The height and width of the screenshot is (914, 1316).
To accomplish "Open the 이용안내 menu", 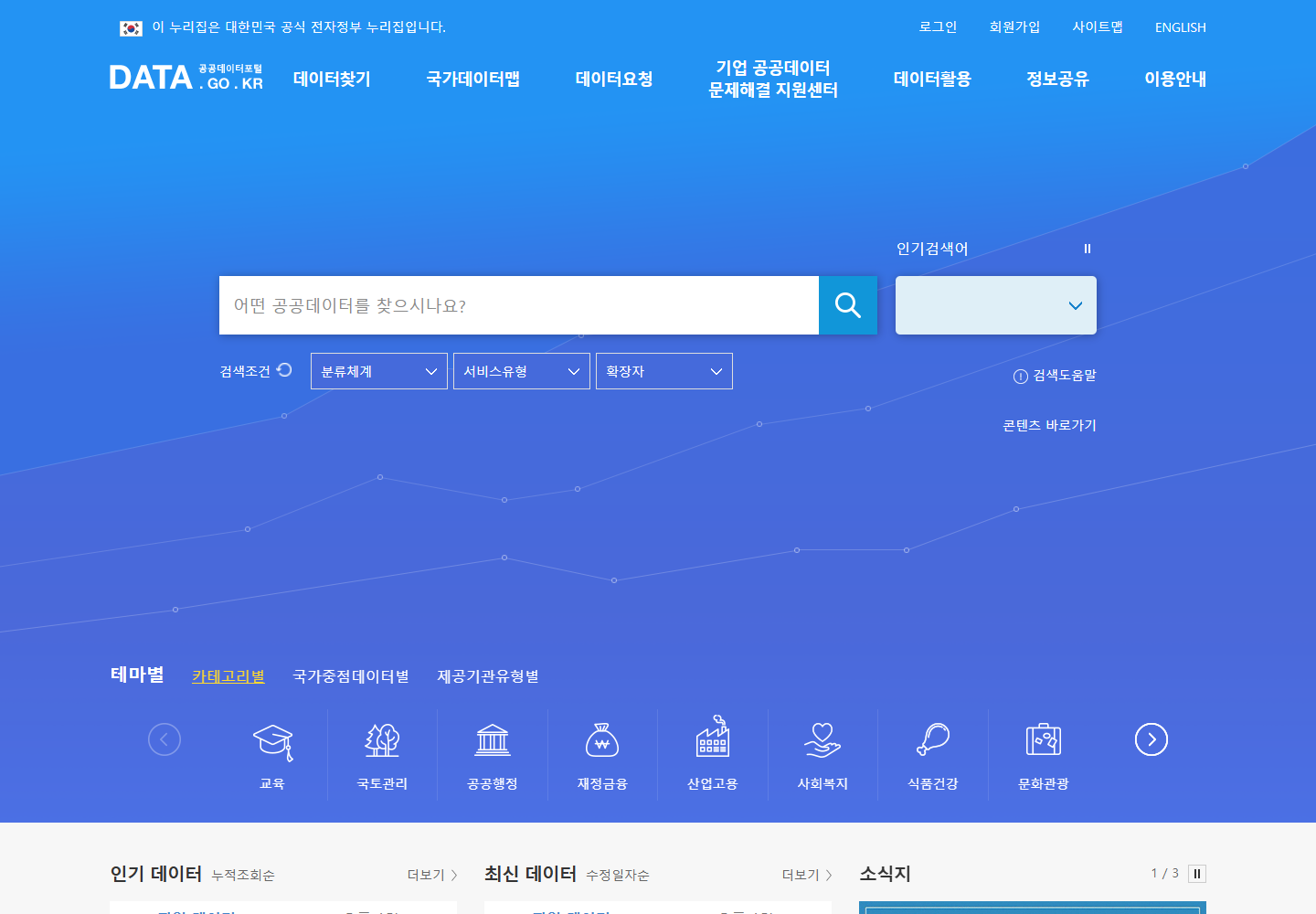I will click(x=1175, y=79).
